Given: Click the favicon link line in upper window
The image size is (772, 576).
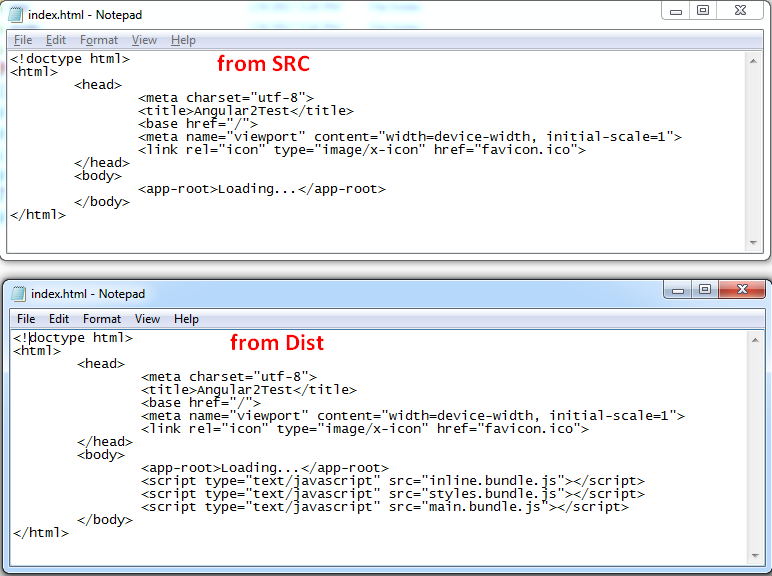Looking at the screenshot, I should [x=362, y=150].
